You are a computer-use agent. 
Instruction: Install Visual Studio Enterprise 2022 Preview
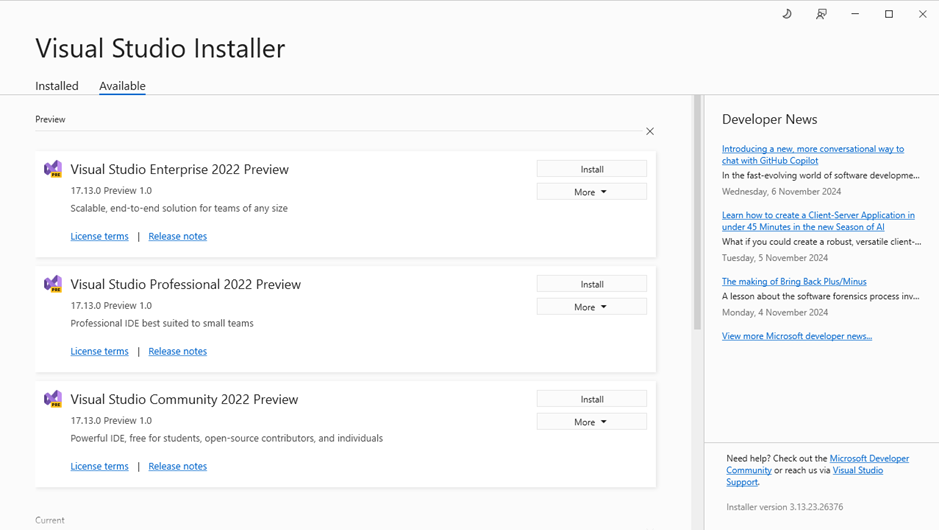(592, 169)
